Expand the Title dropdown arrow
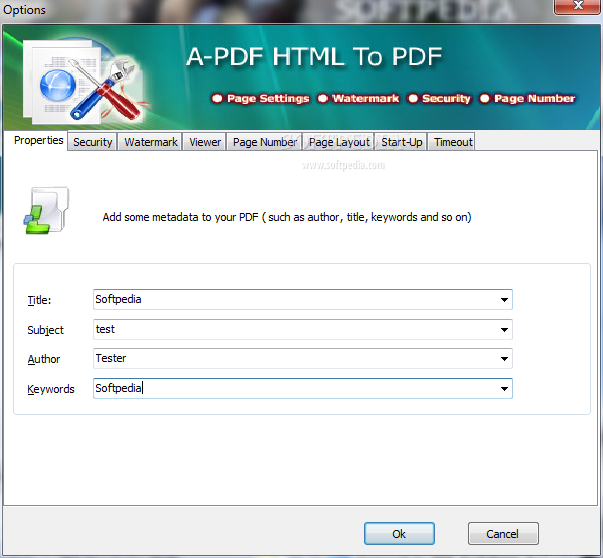 504,300
